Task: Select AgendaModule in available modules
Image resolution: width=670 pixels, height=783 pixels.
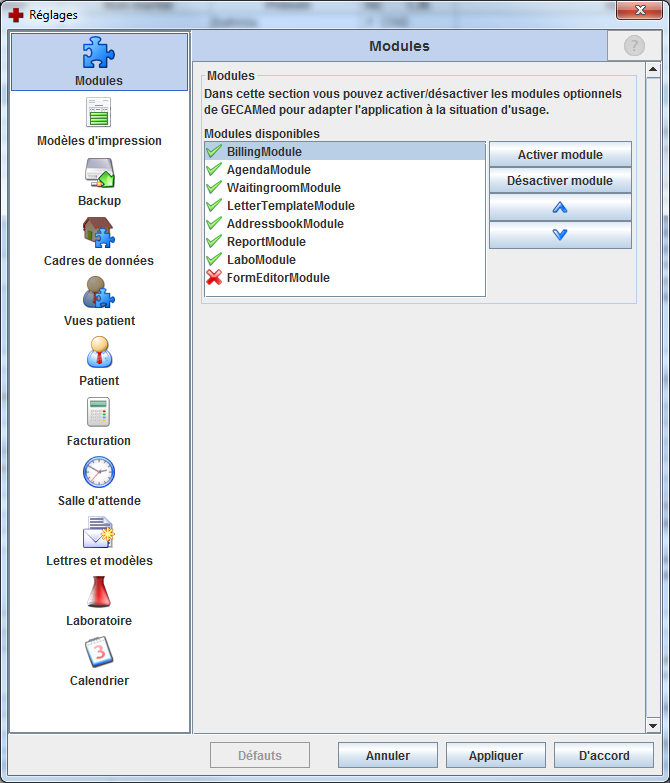Action: [268, 170]
